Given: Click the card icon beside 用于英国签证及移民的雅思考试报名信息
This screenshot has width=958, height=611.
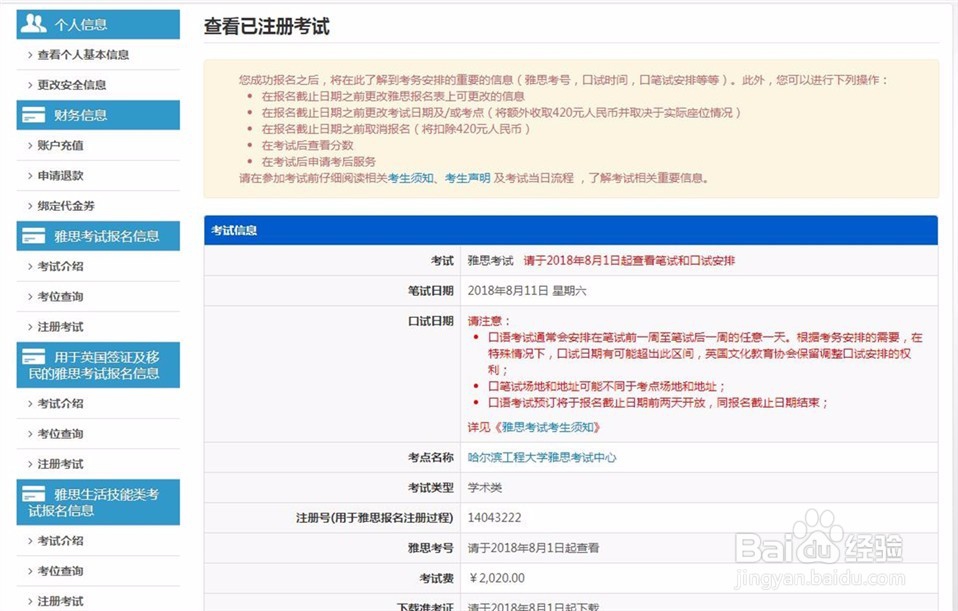Looking at the screenshot, I should (x=33, y=356).
